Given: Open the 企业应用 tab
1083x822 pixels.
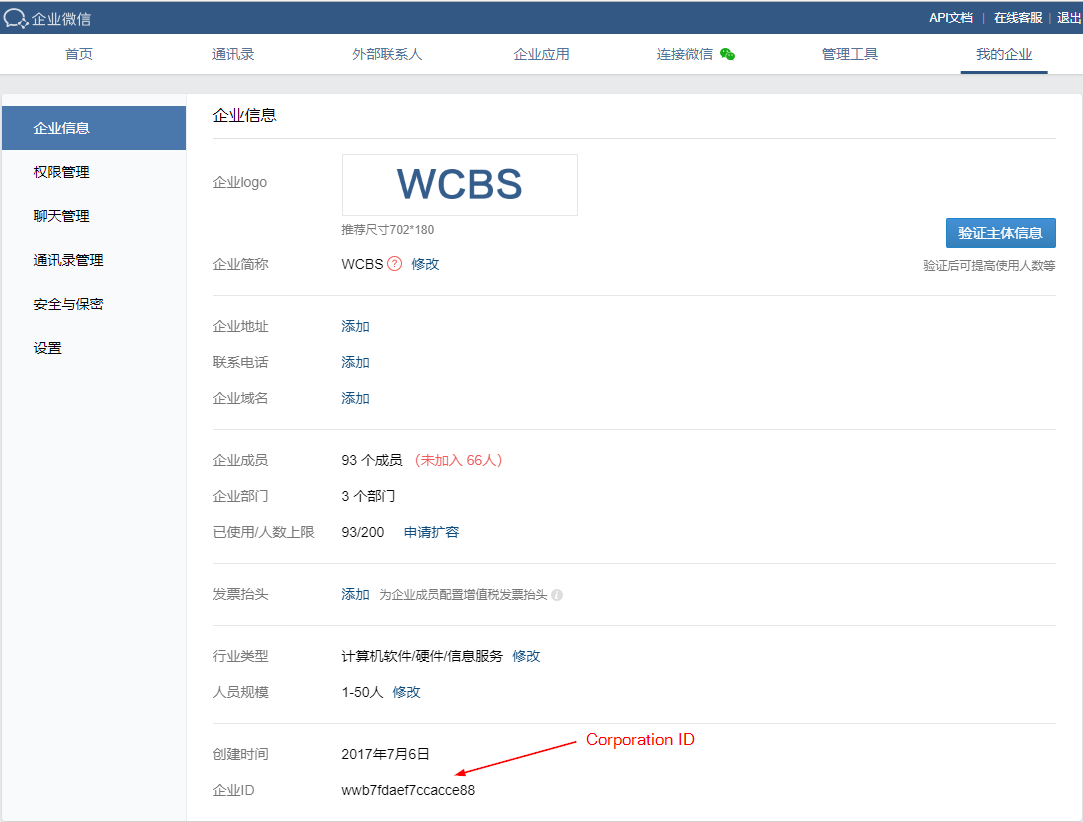Looking at the screenshot, I should (x=541, y=55).
